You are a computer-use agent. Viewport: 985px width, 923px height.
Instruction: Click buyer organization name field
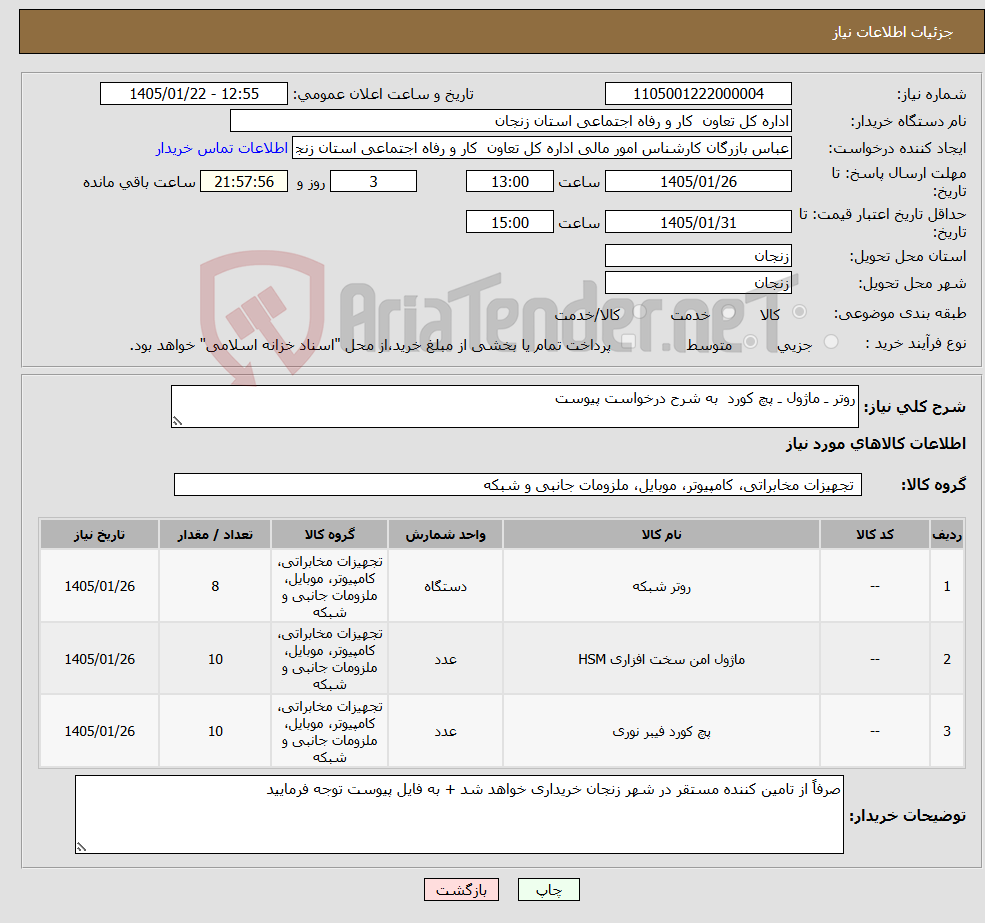pos(511,121)
